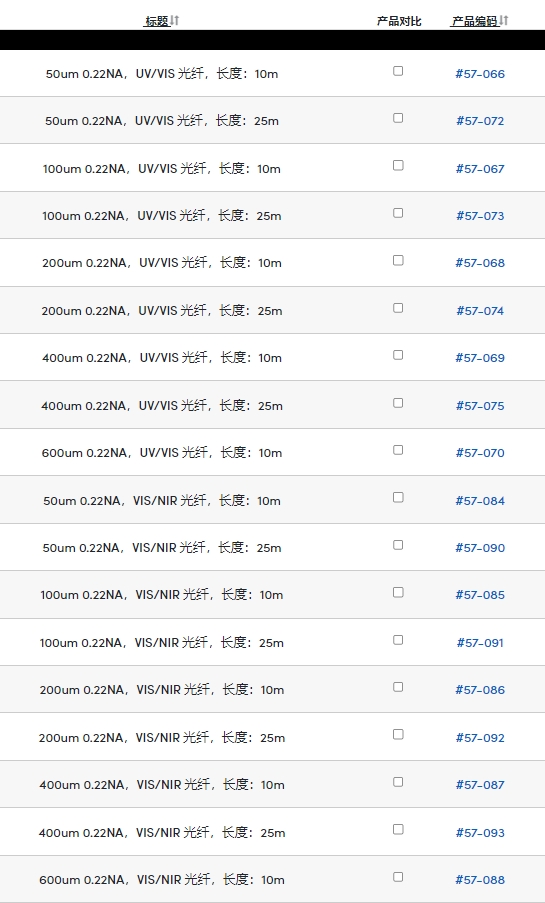Click product code #57-093
This screenshot has height=903, width=545.
[x=480, y=833]
